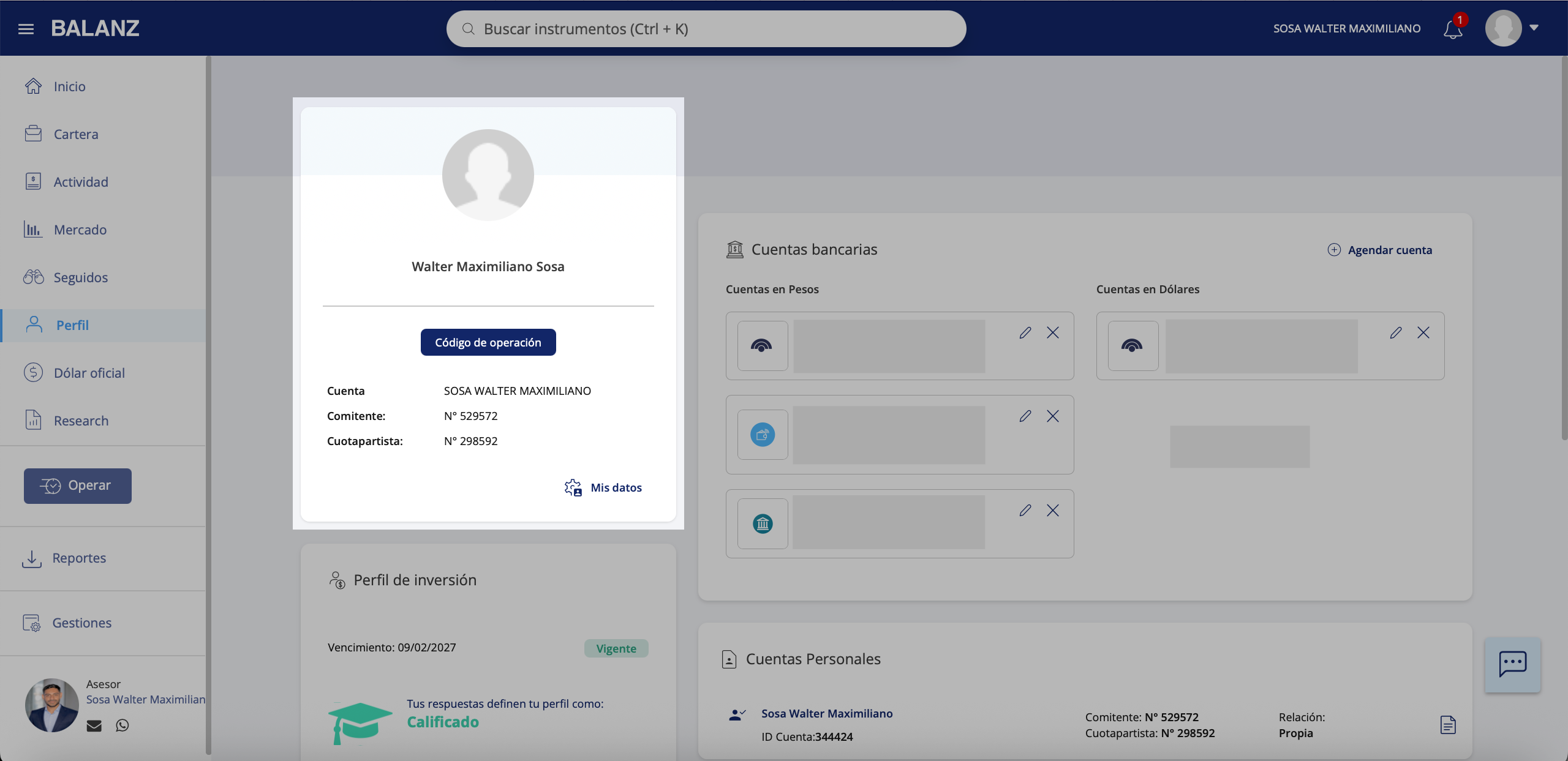Select Perfil in sidebar
The width and height of the screenshot is (1568, 761).
[103, 325]
